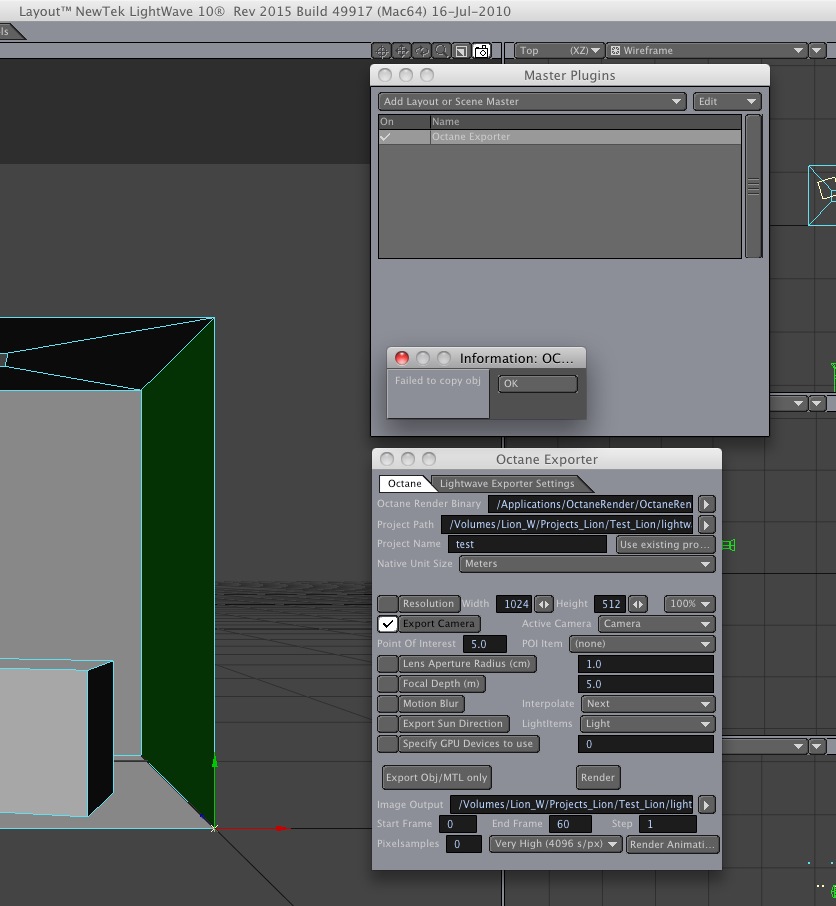
Task: Open the LightItems Light dropdown
Action: 648,723
